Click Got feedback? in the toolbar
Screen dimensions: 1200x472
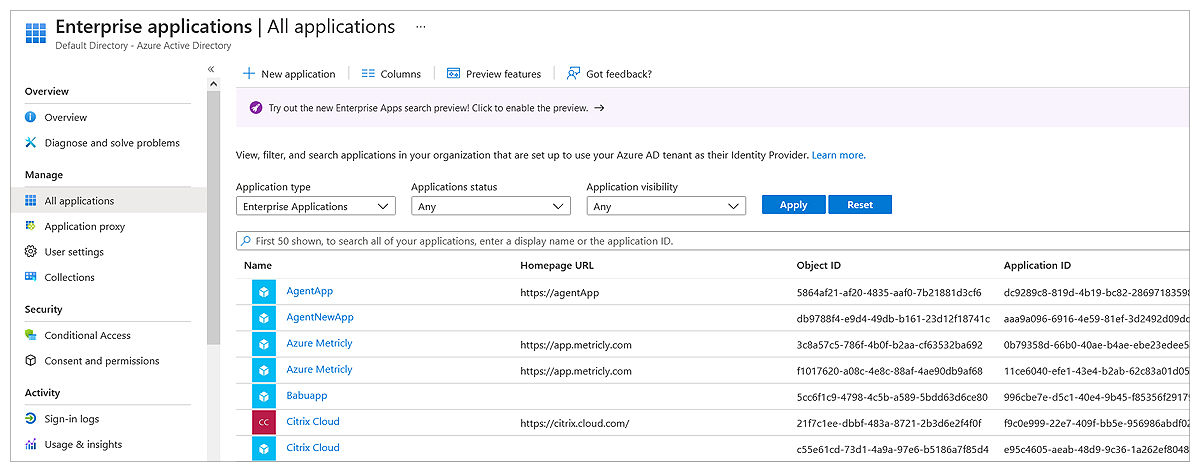point(609,74)
